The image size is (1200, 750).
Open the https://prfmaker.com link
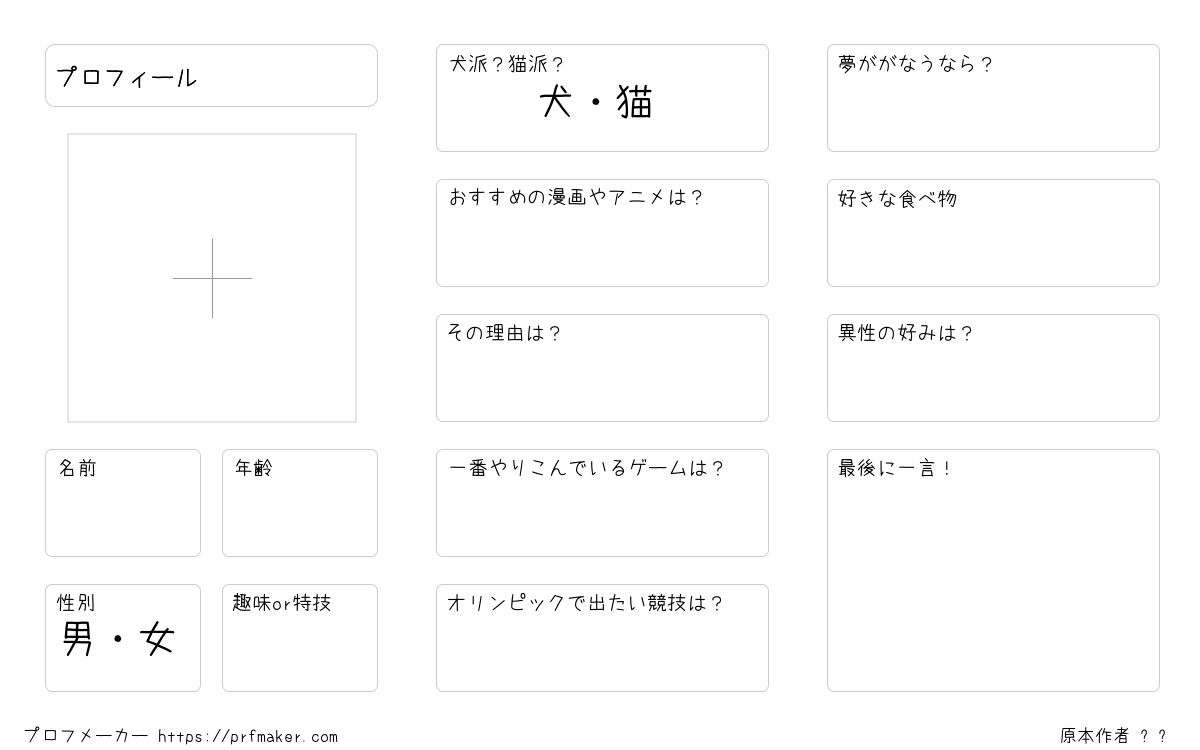(x=248, y=737)
